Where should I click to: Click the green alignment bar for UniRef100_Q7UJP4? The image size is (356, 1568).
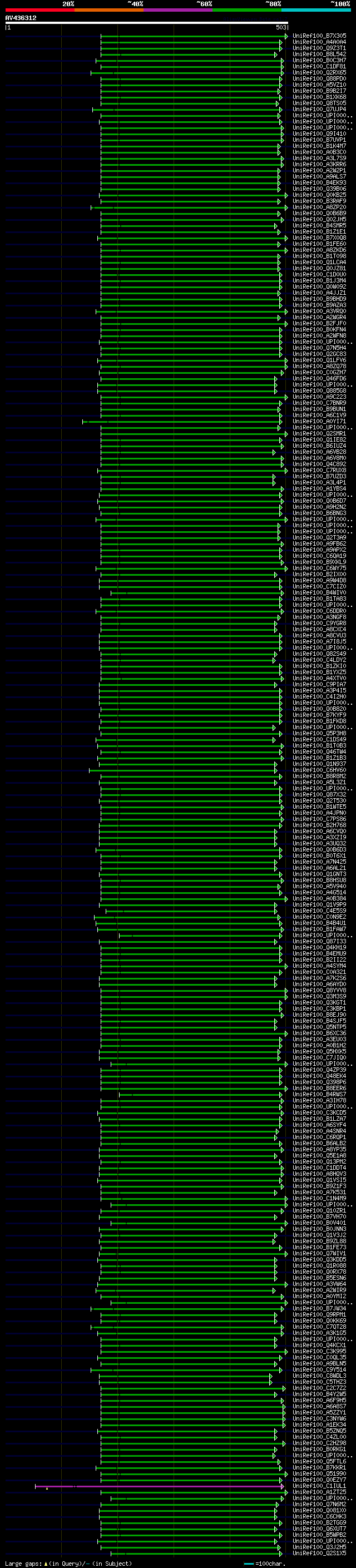[186, 110]
